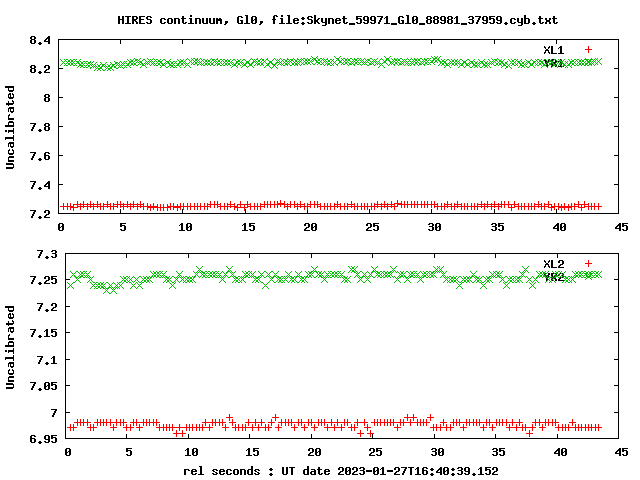This screenshot has width=640, height=480.
Task: Click y-axis tick value 7.4
Action: [40, 185]
